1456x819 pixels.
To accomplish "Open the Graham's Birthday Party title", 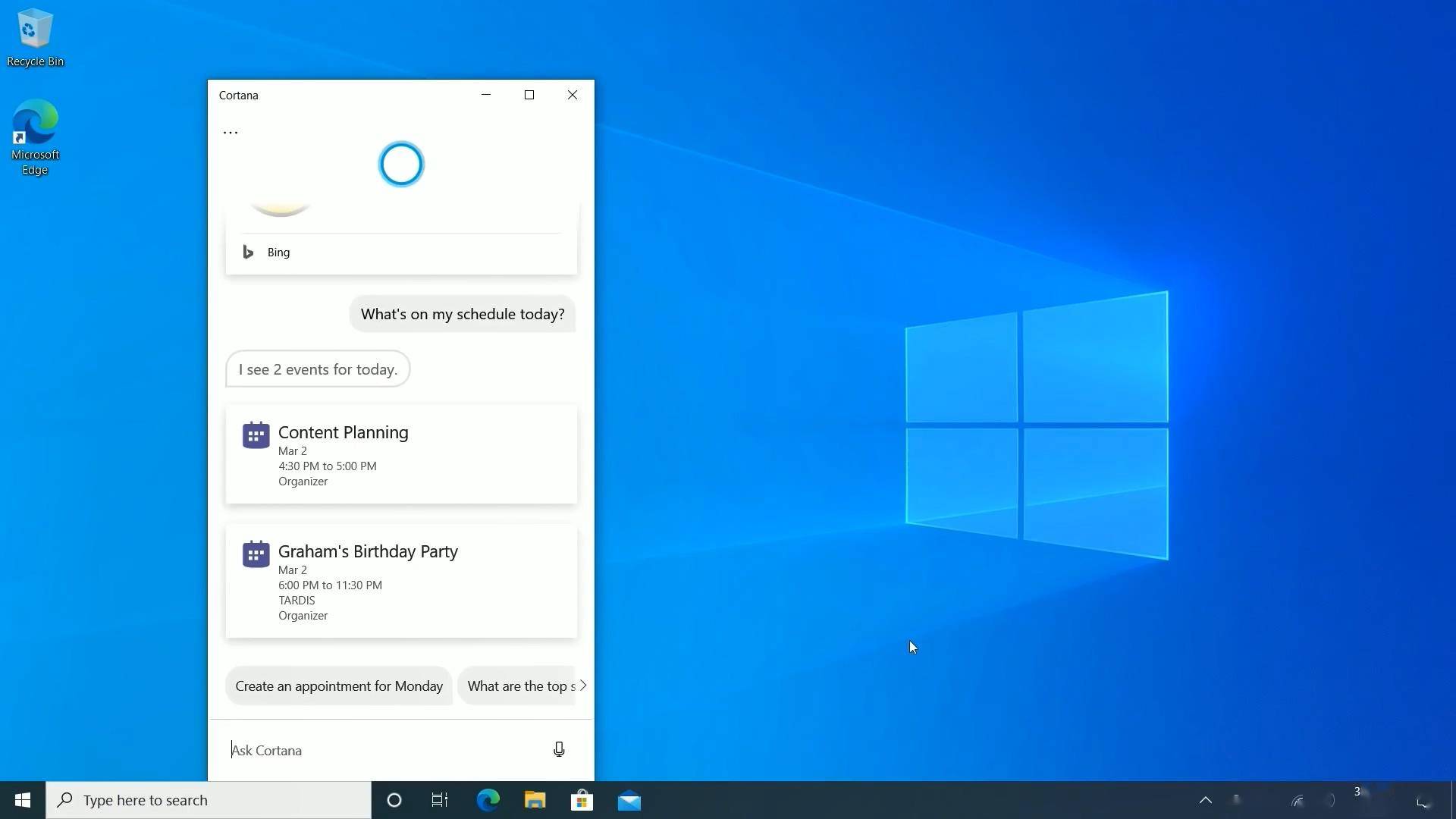I will tap(368, 551).
